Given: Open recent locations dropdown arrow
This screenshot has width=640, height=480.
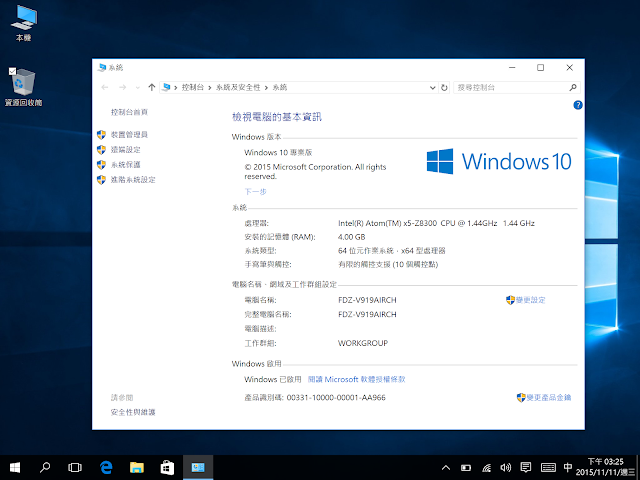Looking at the screenshot, I should pyautogui.click(x=138, y=87).
